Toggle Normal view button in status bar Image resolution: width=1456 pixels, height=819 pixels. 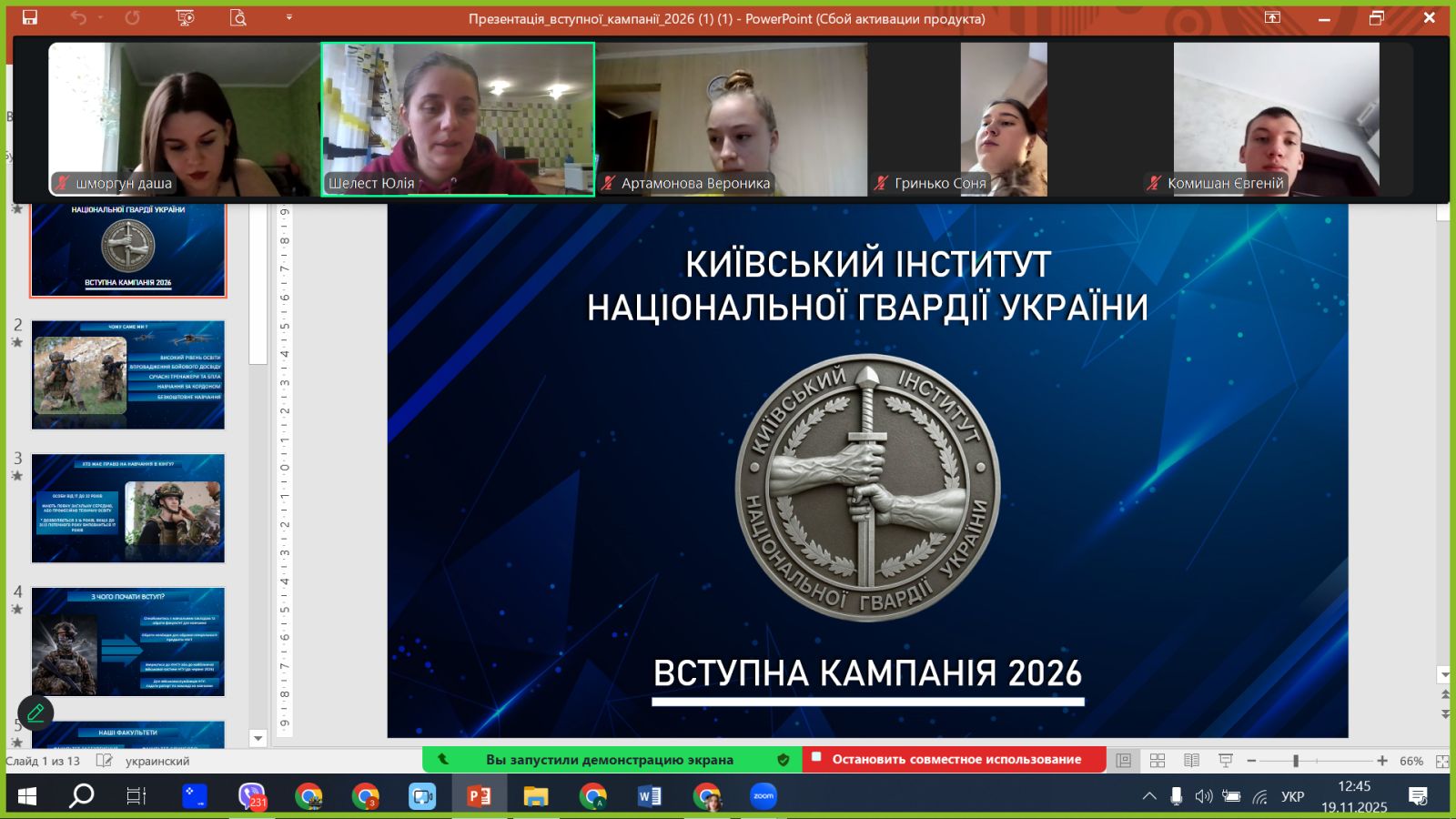(1124, 761)
